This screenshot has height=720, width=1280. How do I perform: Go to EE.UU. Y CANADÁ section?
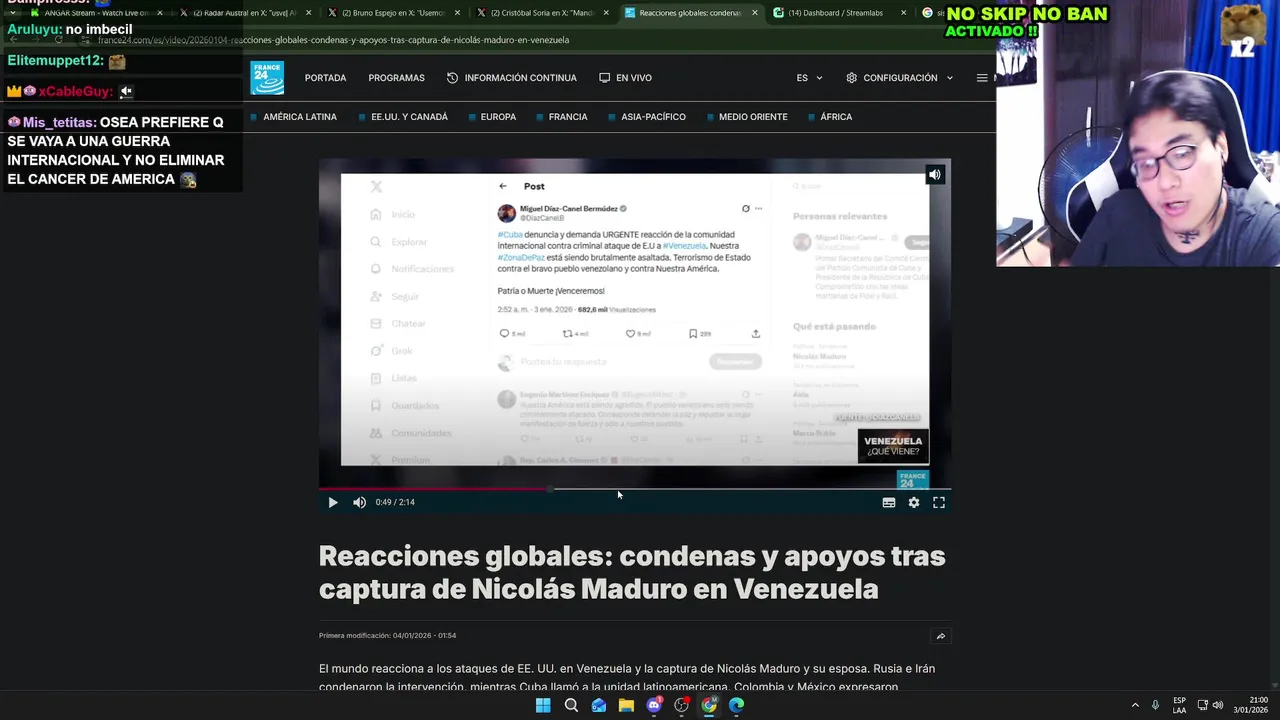(x=409, y=117)
